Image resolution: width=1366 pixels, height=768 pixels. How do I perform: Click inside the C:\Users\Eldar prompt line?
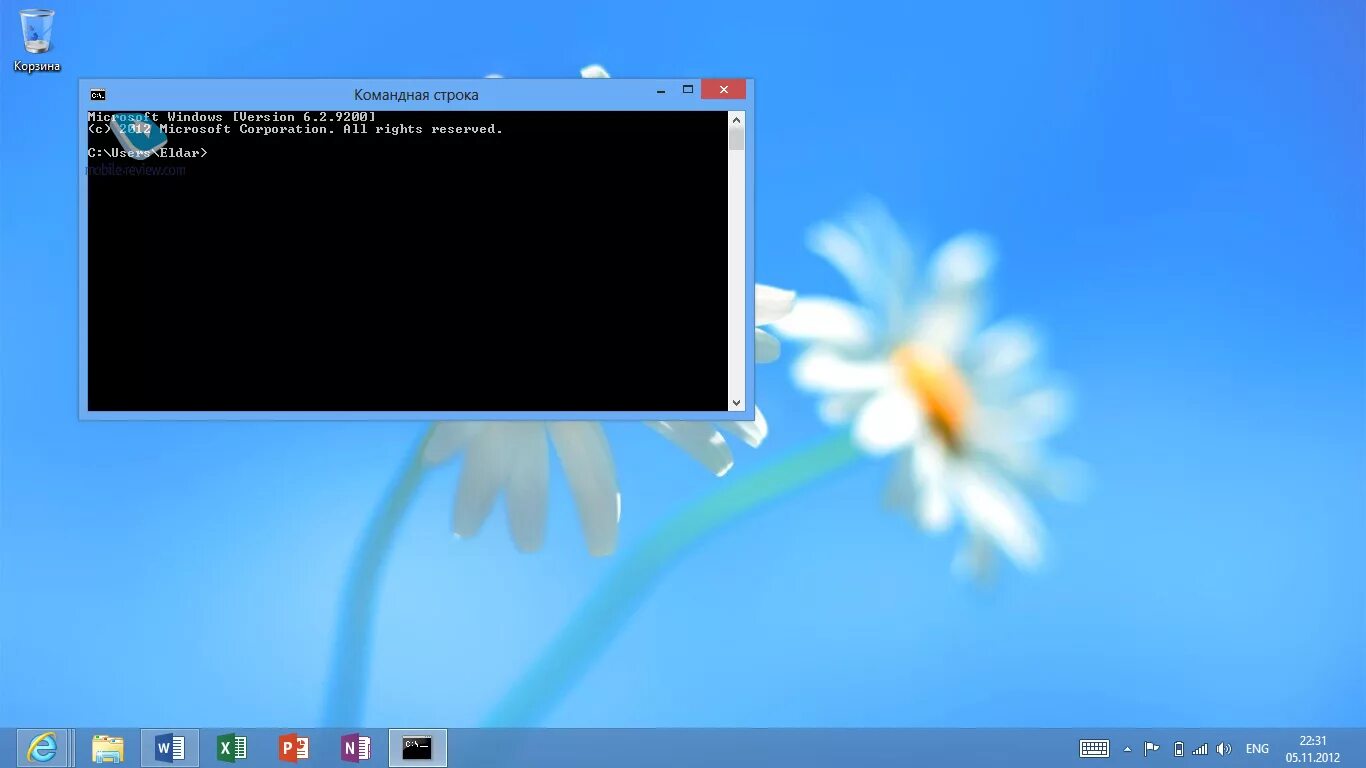point(148,152)
